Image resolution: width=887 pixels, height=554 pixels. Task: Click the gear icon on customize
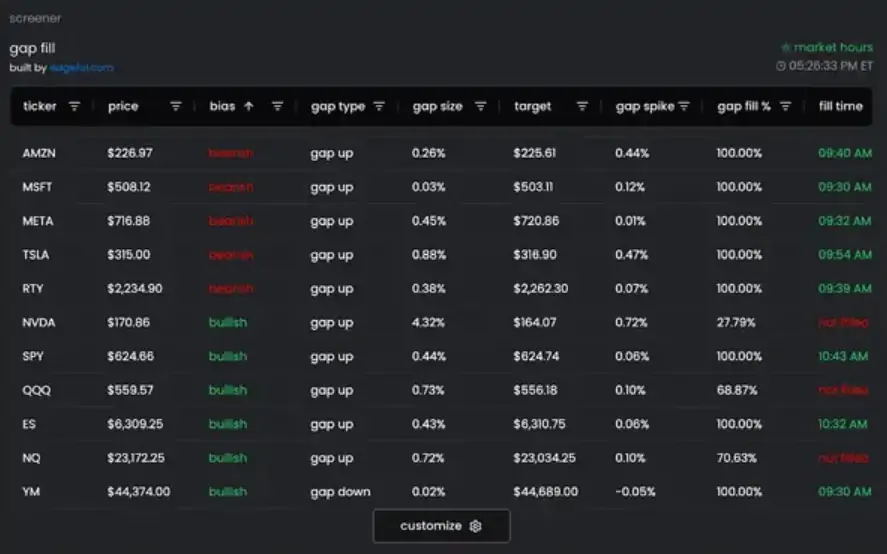pyautogui.click(x=476, y=526)
